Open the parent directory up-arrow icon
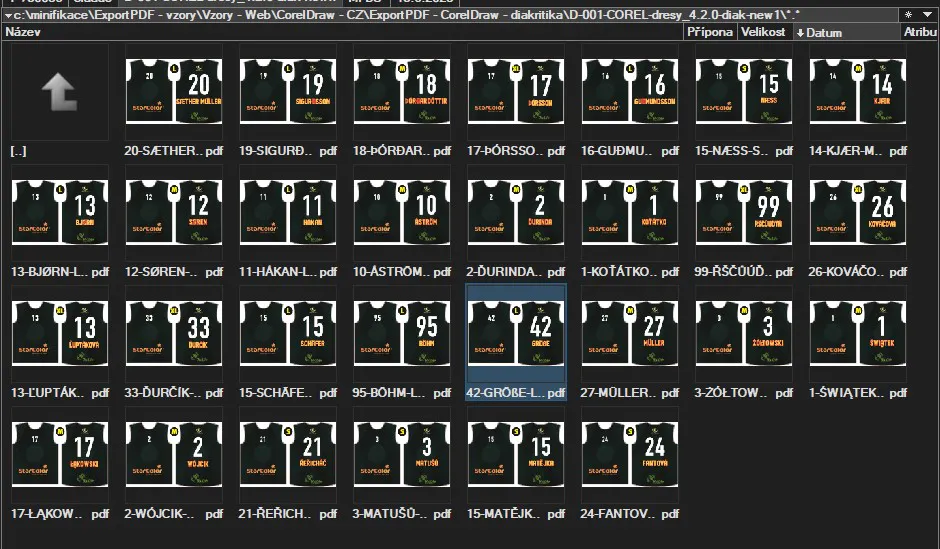The width and height of the screenshot is (940, 549). [59, 92]
